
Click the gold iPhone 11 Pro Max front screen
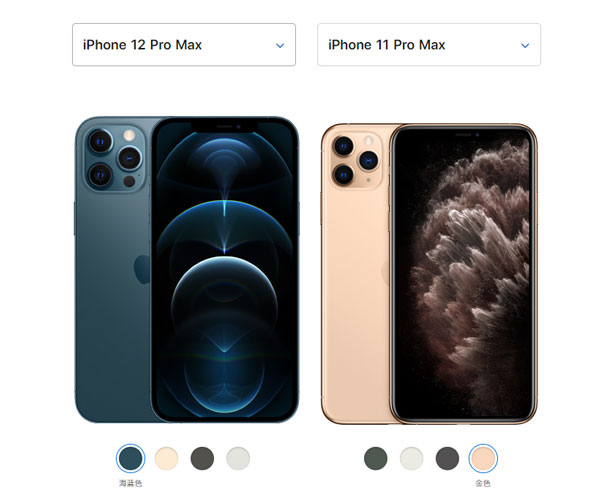[x=463, y=274]
